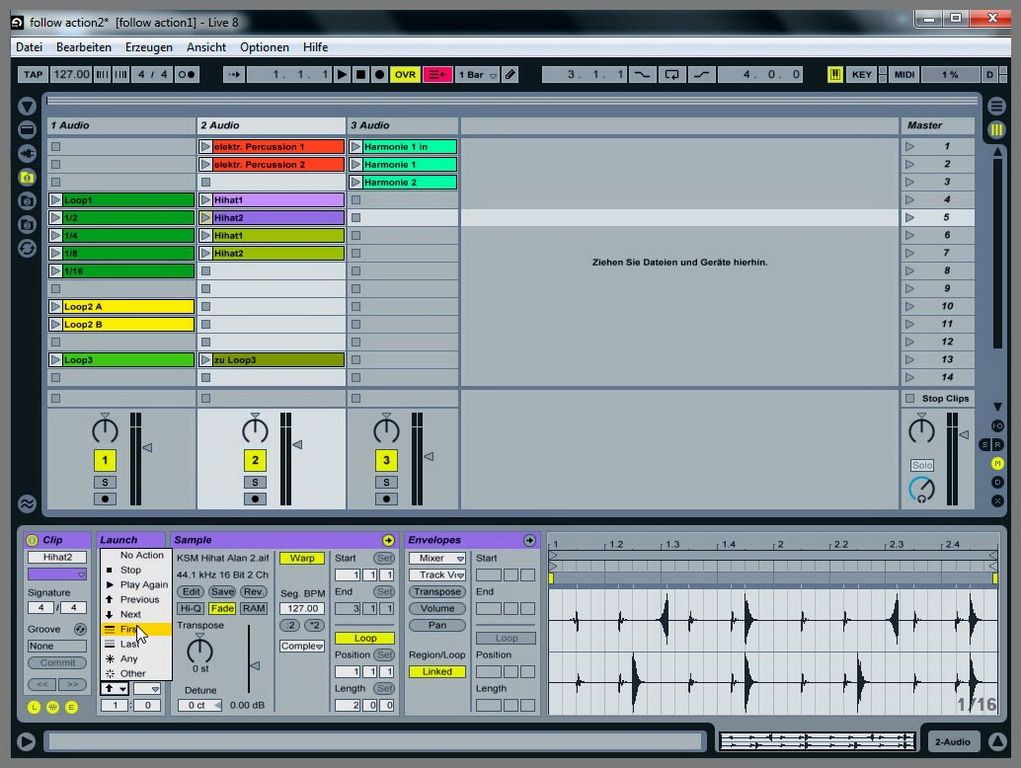Click the Rev. reverse sample button
Image resolution: width=1021 pixels, height=768 pixels.
[x=253, y=591]
